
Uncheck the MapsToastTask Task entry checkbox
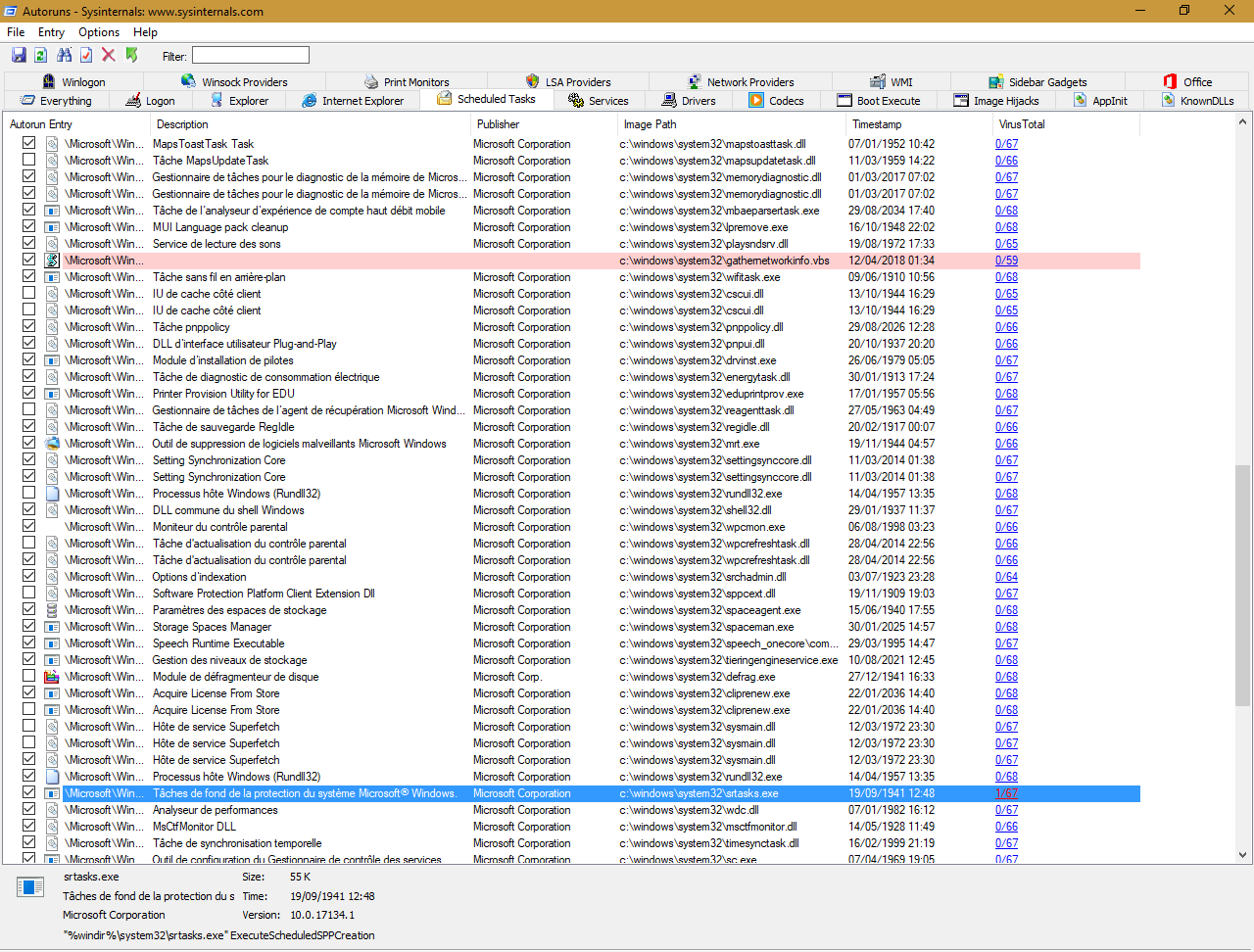(x=28, y=143)
